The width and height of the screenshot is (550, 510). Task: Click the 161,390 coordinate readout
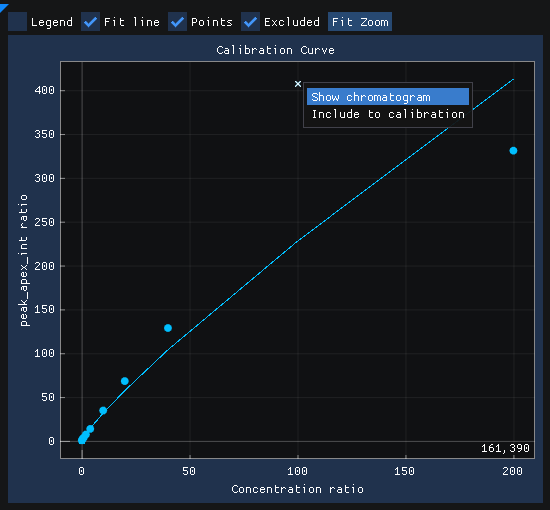(505, 448)
